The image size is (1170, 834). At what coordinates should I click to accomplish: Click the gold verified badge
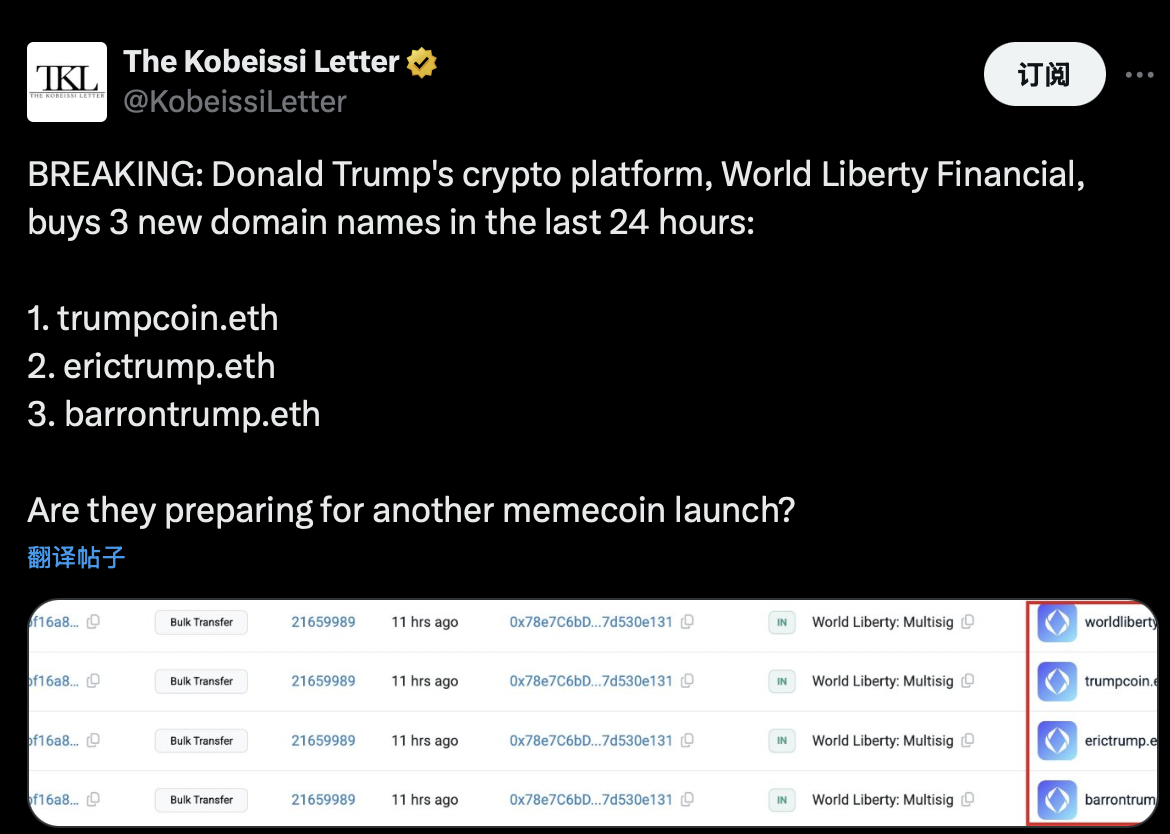(x=421, y=62)
